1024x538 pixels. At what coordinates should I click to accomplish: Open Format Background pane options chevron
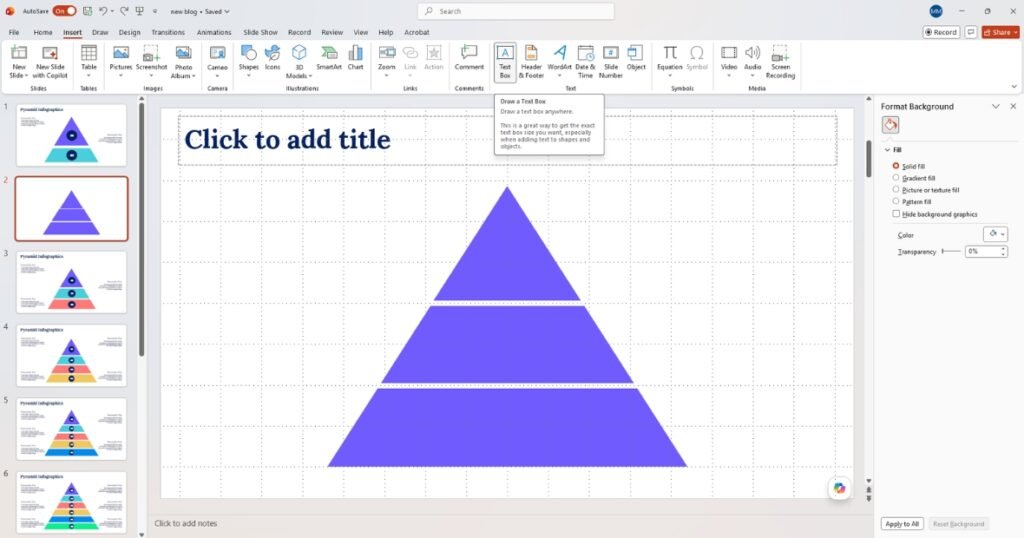[995, 106]
